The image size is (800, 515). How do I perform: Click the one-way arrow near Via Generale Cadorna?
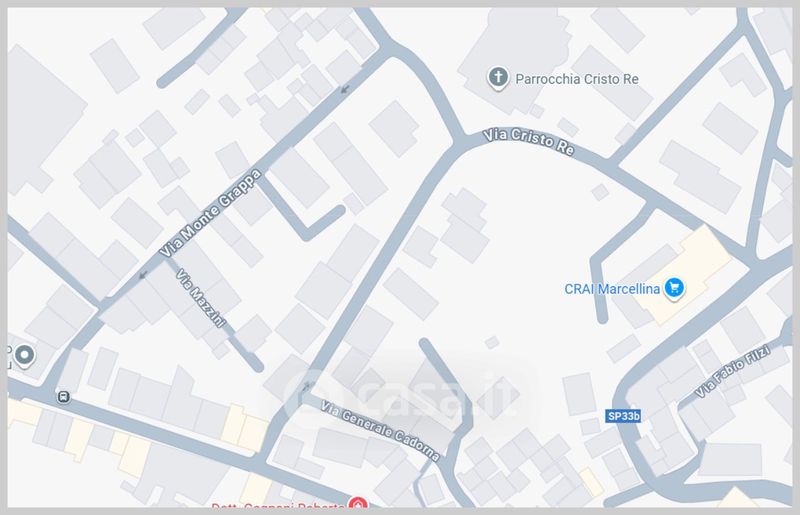307,387
